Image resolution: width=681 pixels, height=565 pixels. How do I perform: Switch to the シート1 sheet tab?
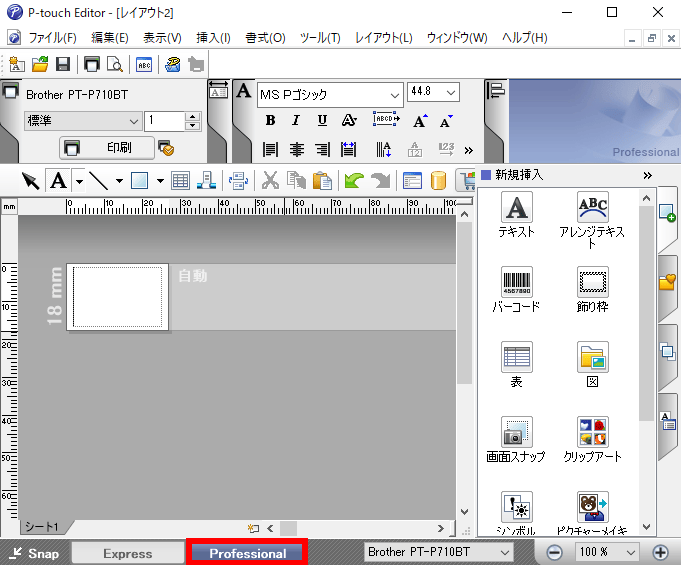click(x=42, y=527)
